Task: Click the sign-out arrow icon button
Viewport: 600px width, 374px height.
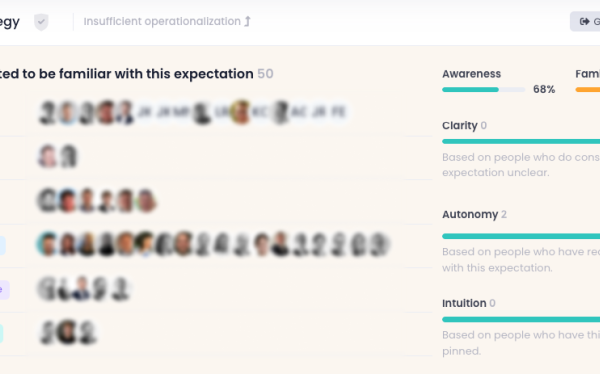Action: click(585, 21)
